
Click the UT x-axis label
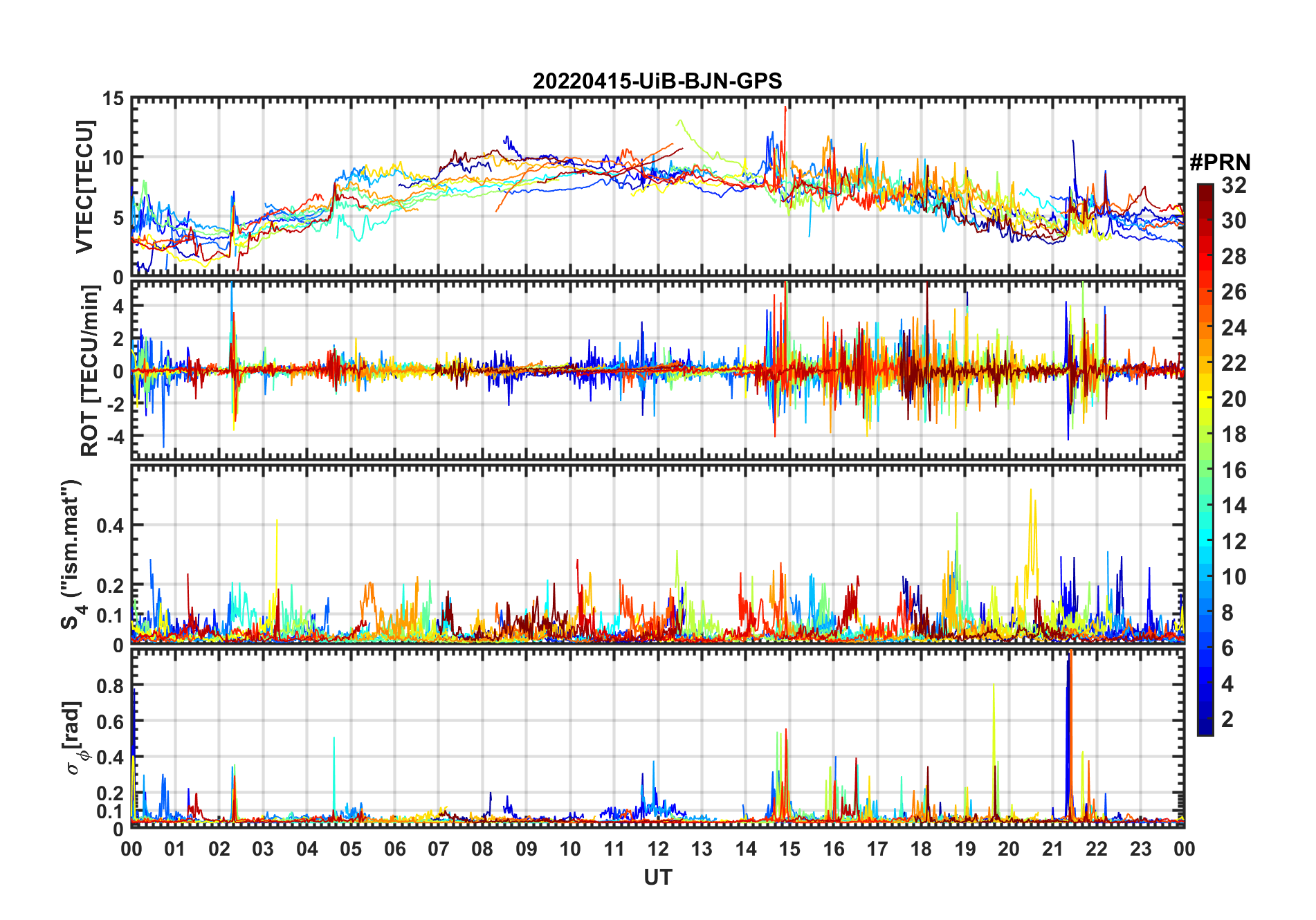(657, 878)
